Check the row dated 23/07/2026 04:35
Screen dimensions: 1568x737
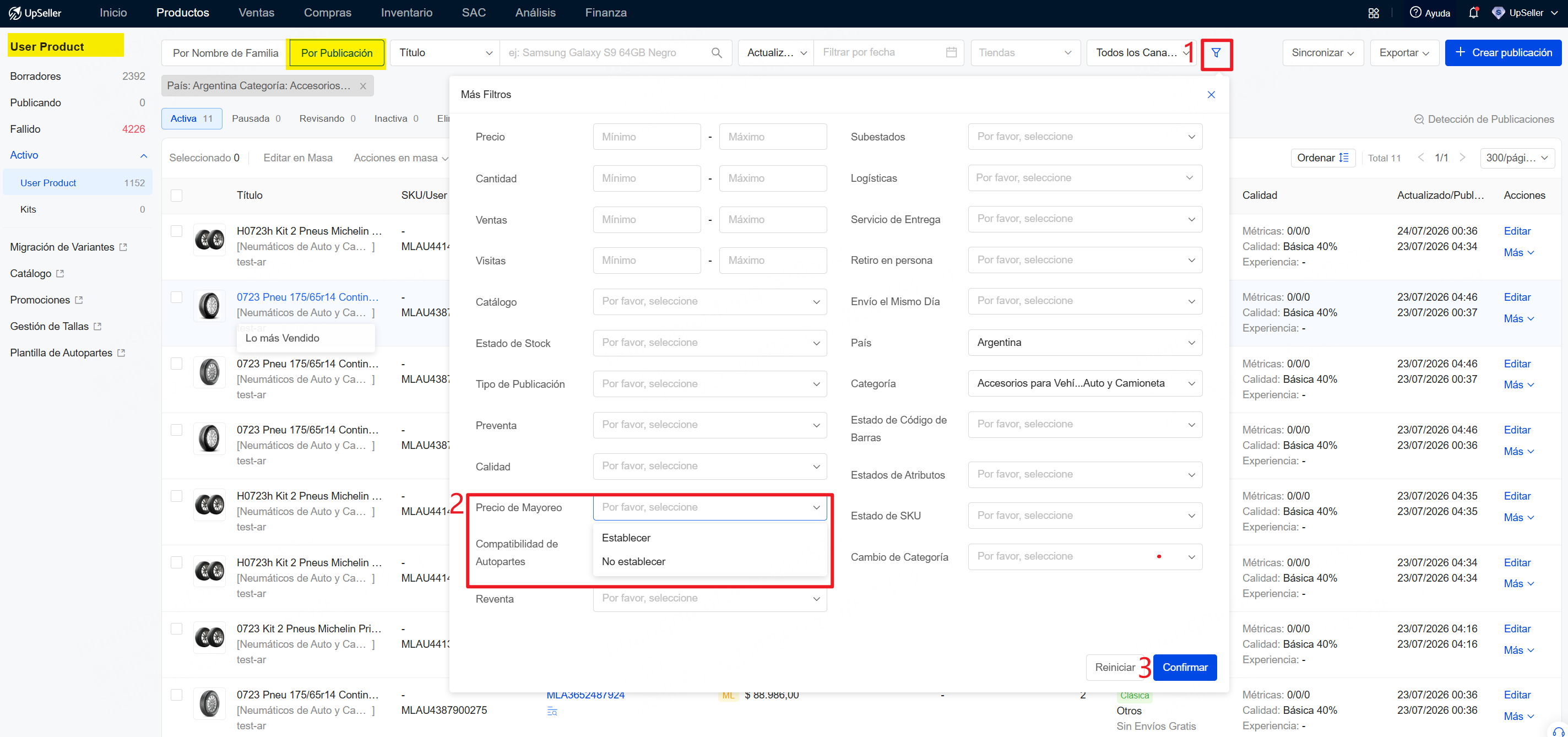click(177, 496)
